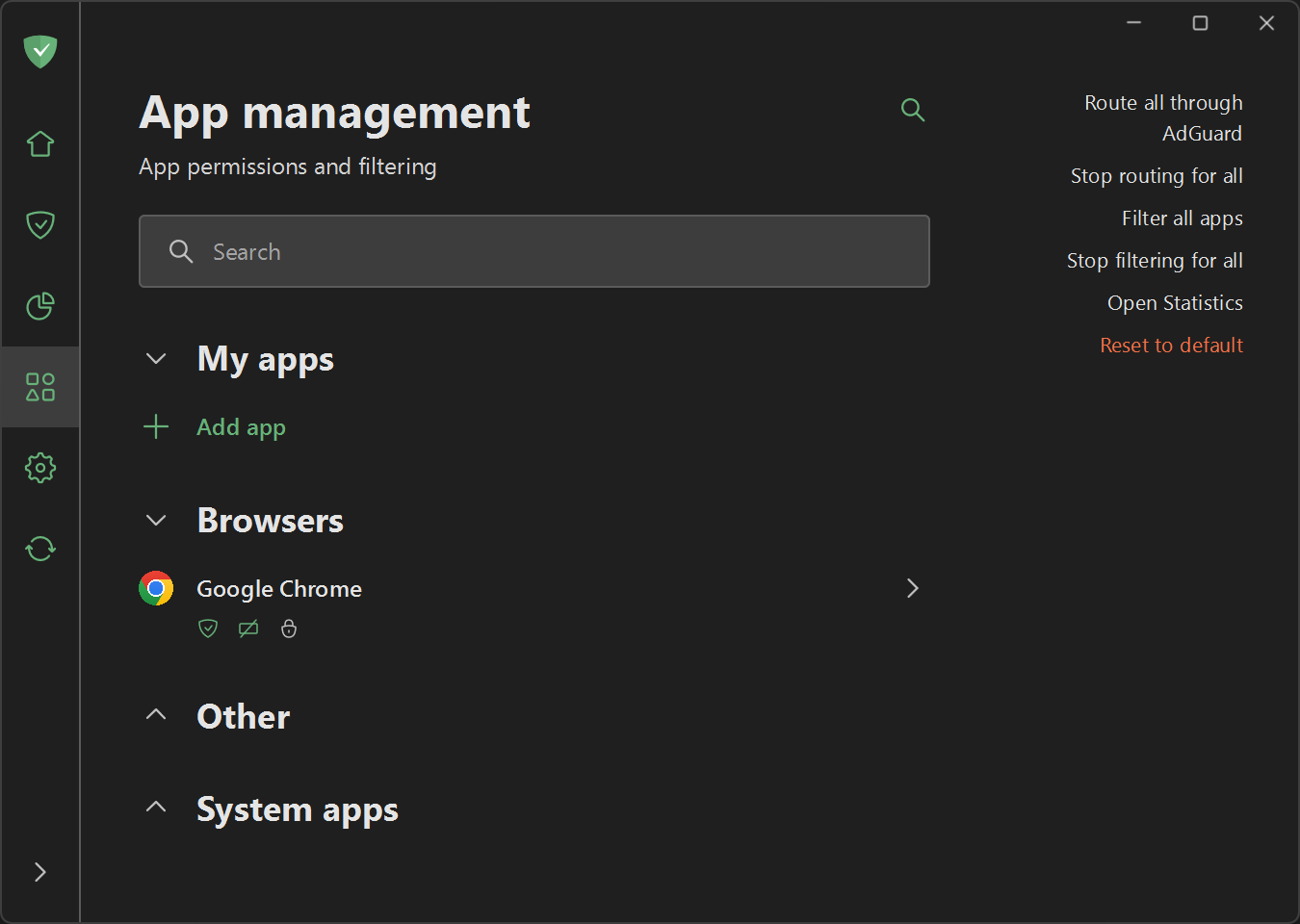Open the Home section in the sidebar
Image resolution: width=1300 pixels, height=924 pixels.
click(x=39, y=142)
